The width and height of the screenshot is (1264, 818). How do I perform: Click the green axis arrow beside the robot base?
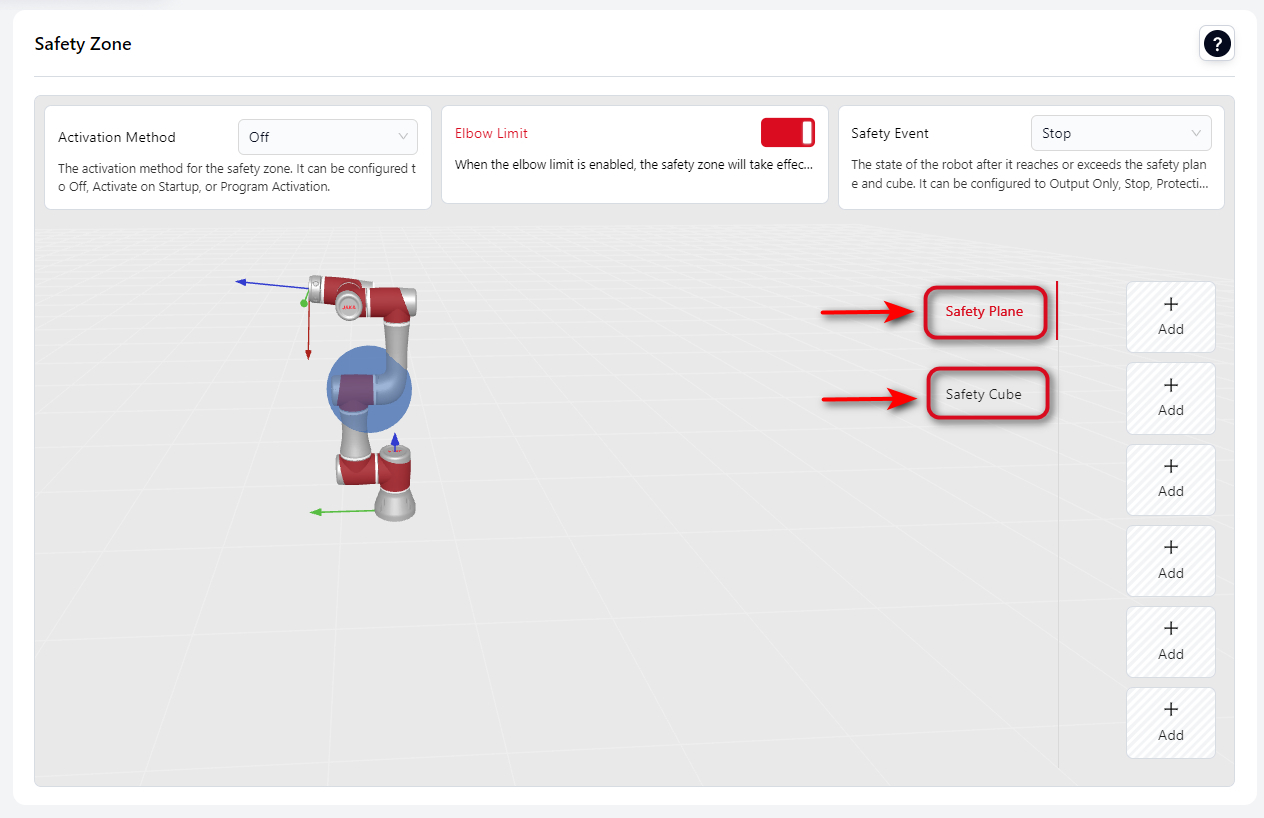pos(340,512)
